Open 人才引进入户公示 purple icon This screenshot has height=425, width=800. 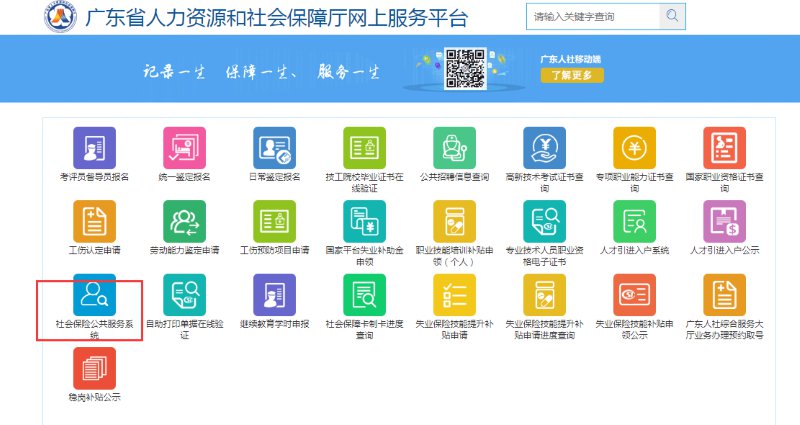(x=724, y=221)
